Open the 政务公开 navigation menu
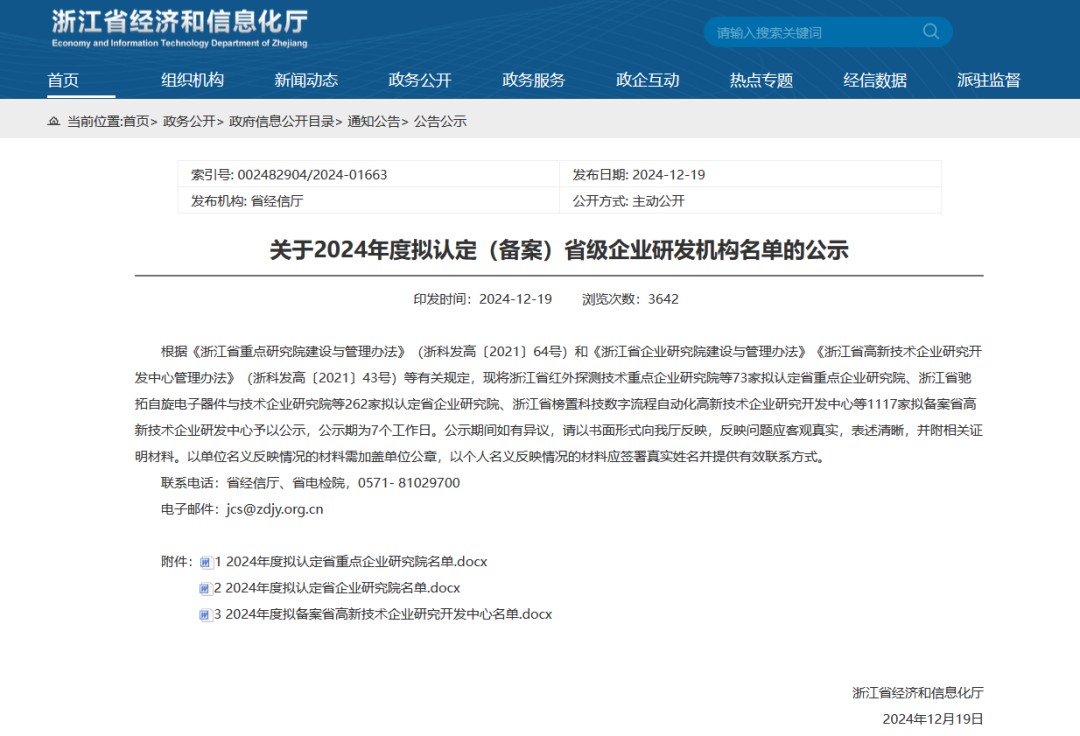1080x736 pixels. (x=418, y=81)
